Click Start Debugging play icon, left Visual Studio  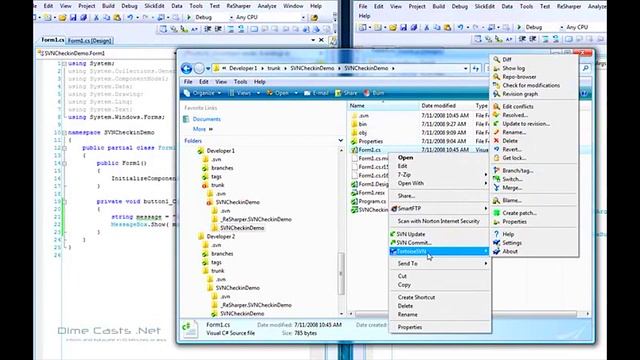click(189, 18)
